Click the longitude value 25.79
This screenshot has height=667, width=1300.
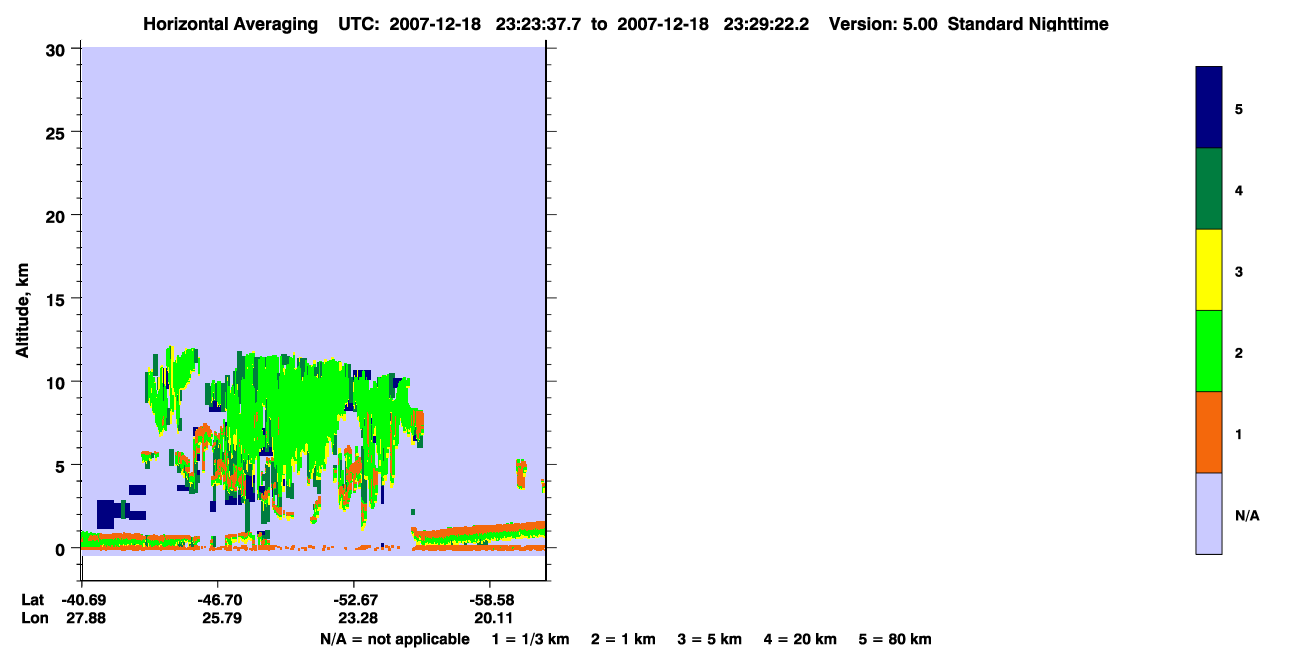click(221, 618)
